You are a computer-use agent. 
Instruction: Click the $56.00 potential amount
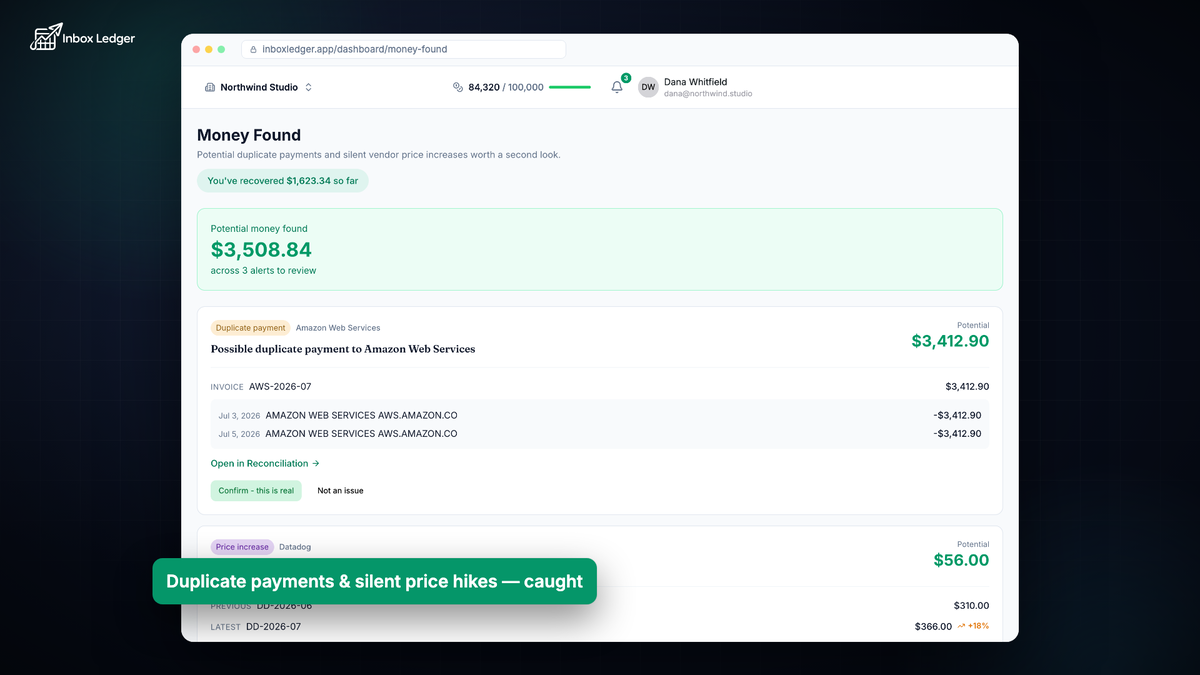point(962,560)
